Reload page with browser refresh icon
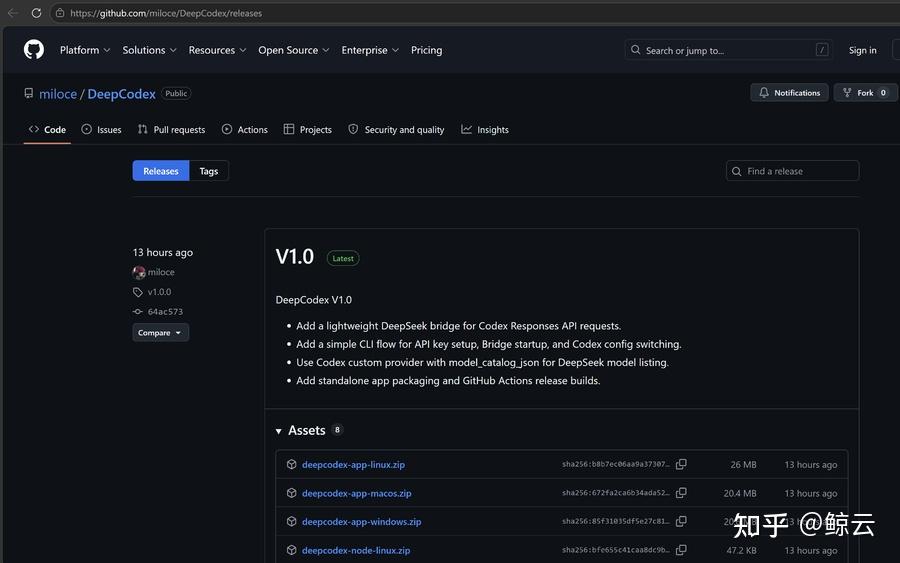Screen dimensions: 900x563 tap(36, 13)
